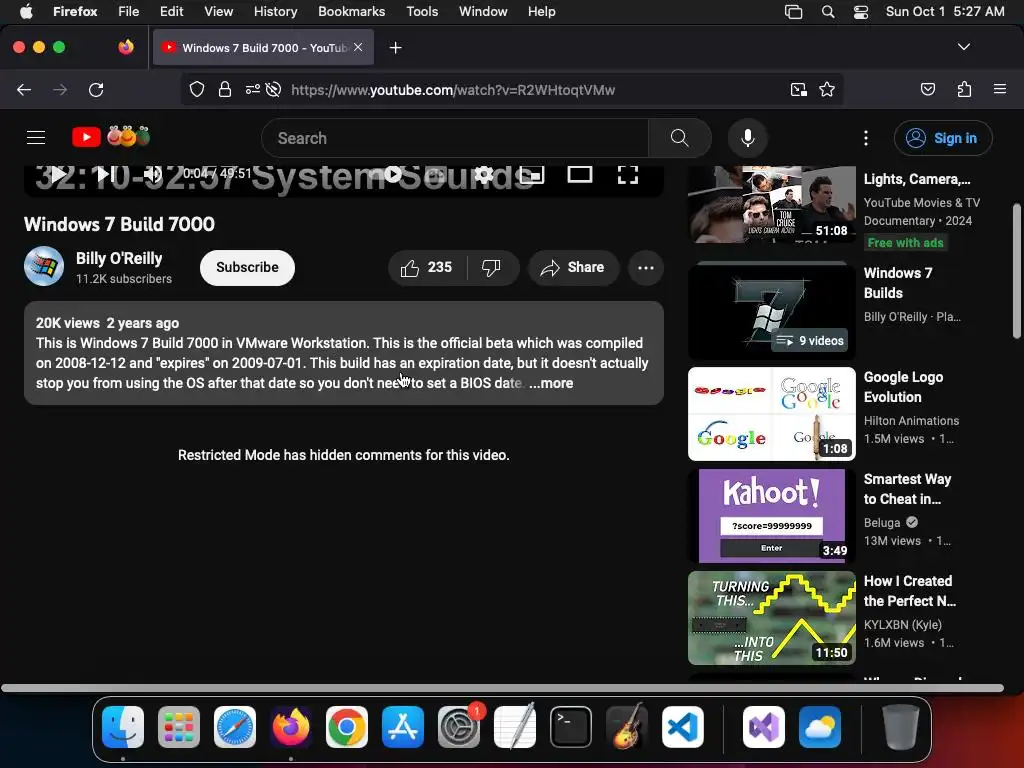Open a new tab
The image size is (1024, 768).
pyautogui.click(x=395, y=48)
